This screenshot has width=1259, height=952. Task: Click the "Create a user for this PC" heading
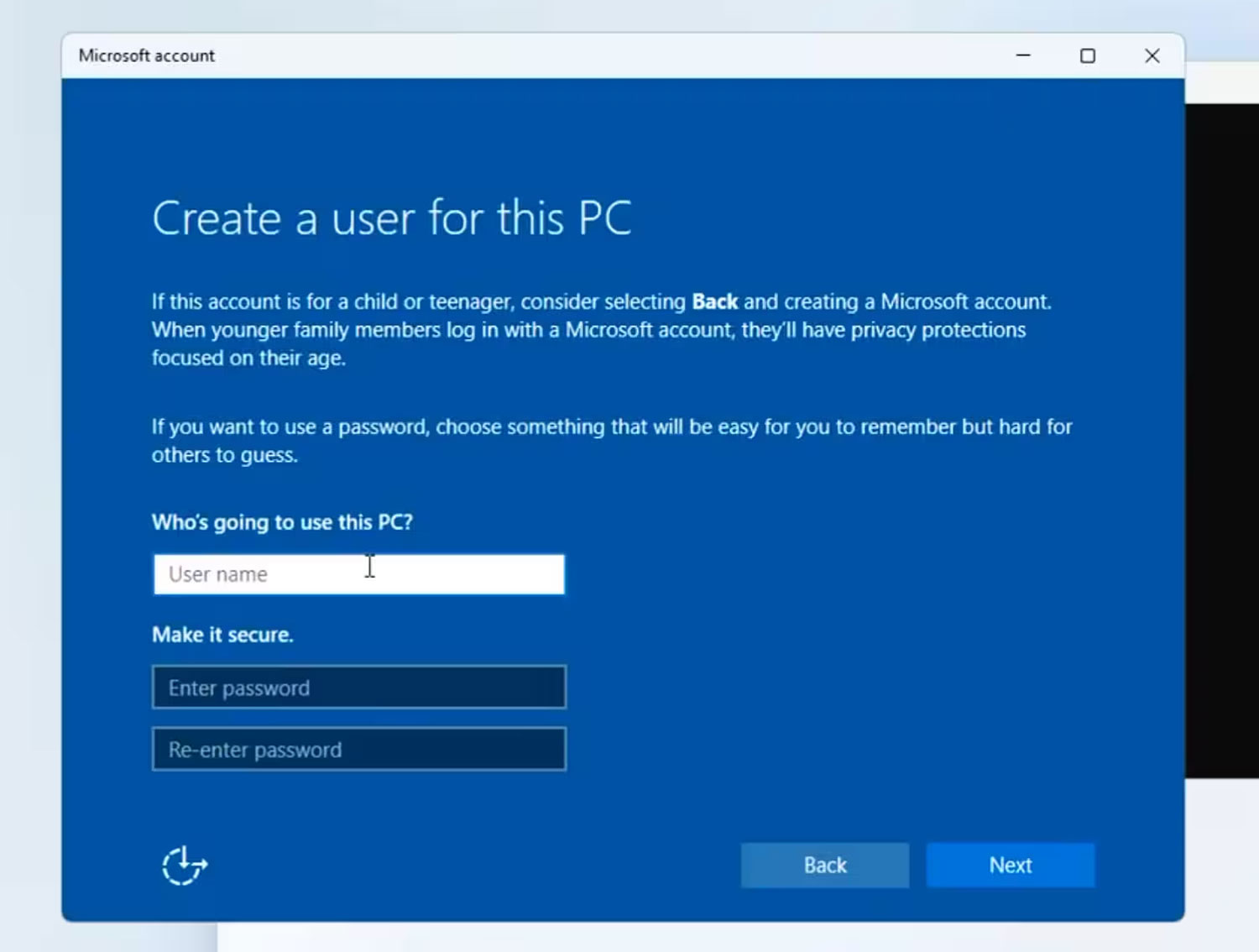coord(391,219)
